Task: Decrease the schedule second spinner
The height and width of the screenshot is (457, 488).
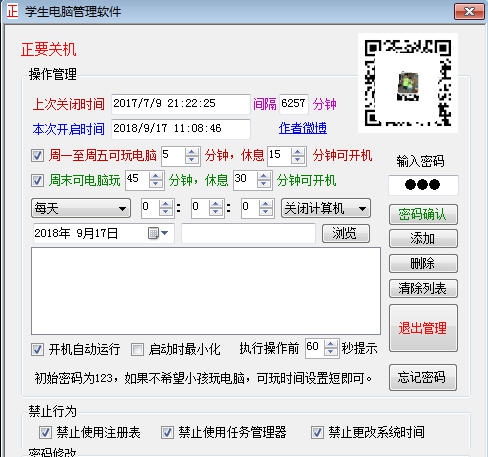Action: [266, 212]
